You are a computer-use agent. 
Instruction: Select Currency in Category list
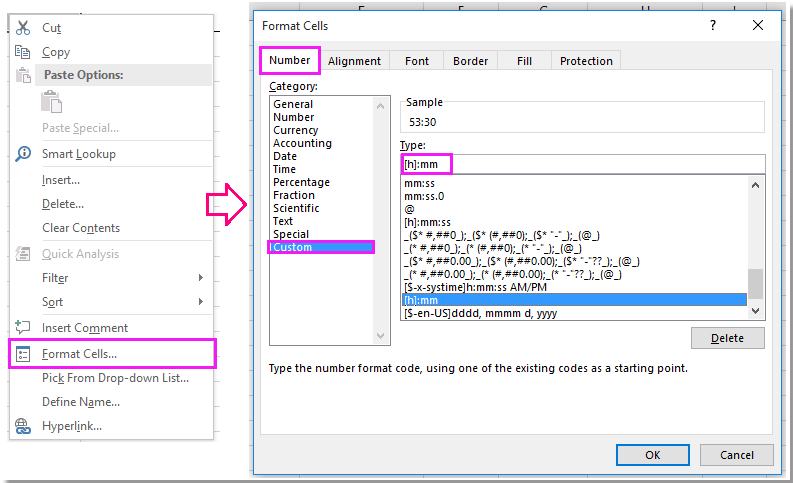296,130
